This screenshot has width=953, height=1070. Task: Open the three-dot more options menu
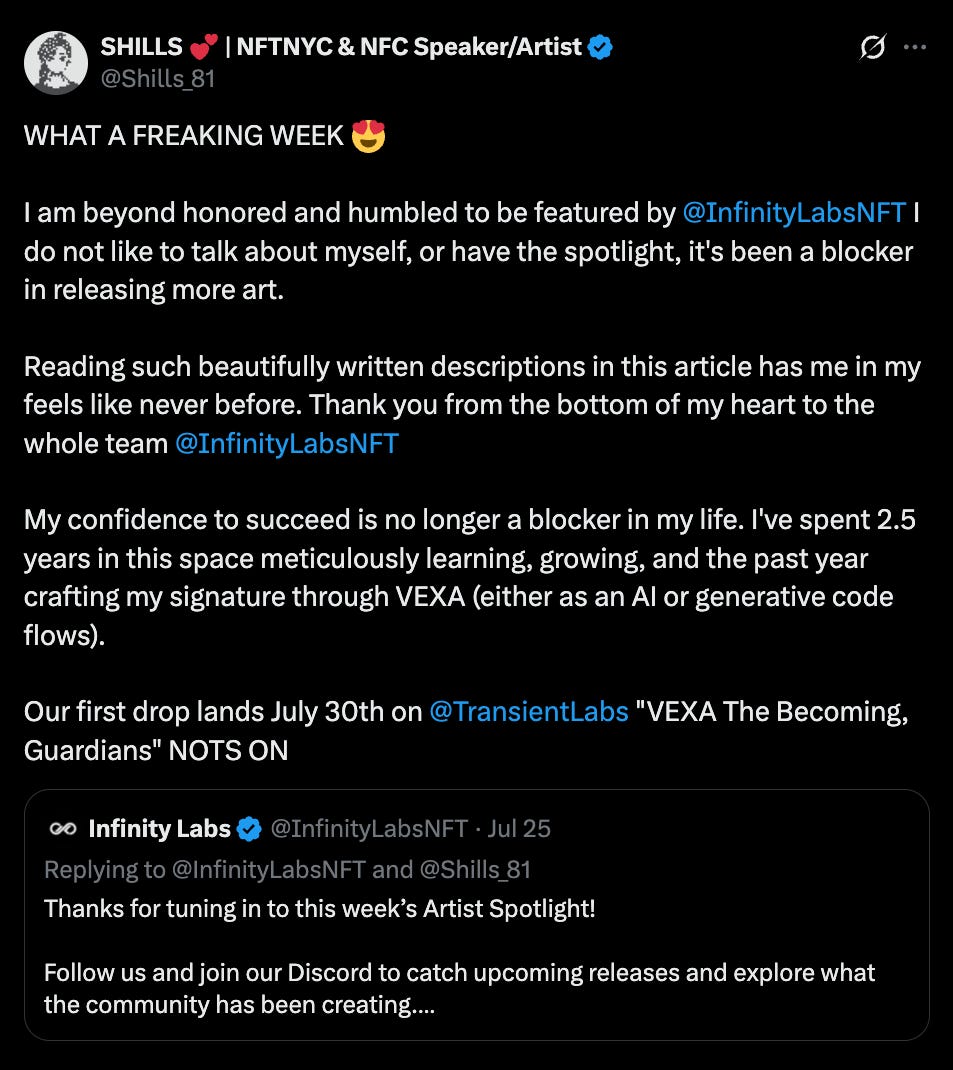(915, 47)
